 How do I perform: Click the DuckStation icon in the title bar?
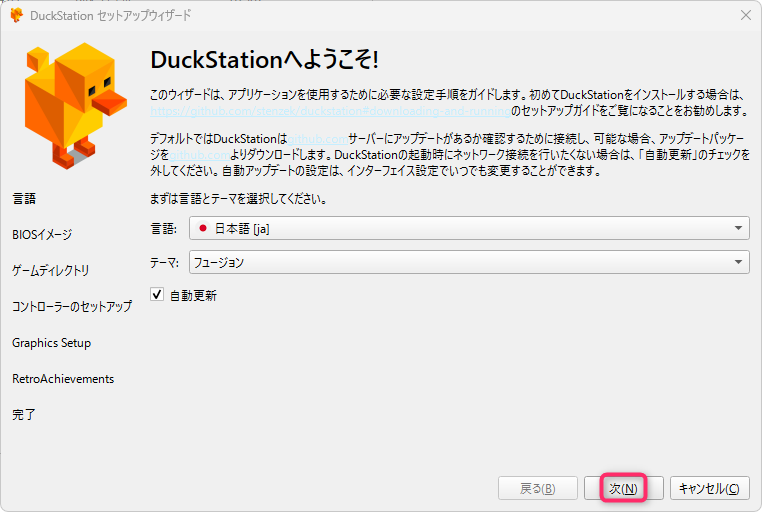16,16
